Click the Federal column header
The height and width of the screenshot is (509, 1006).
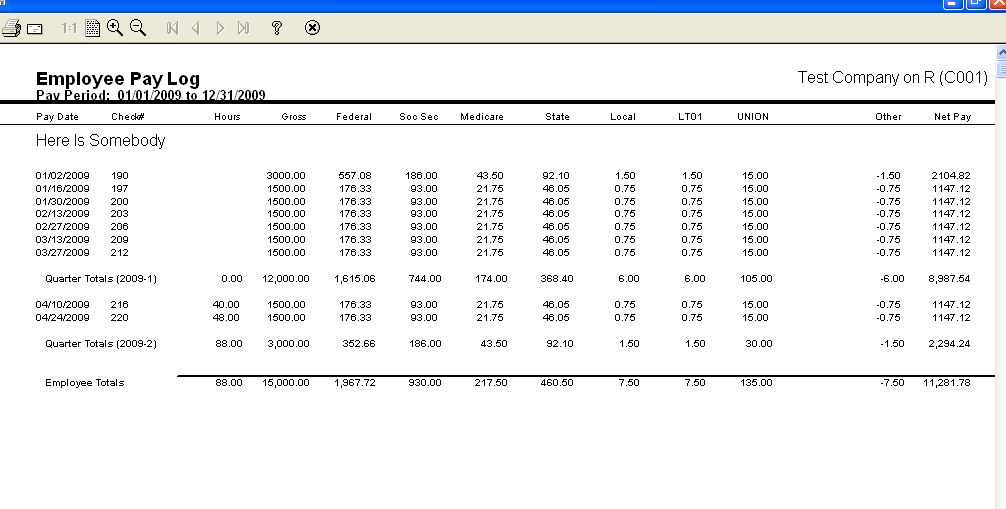point(354,117)
